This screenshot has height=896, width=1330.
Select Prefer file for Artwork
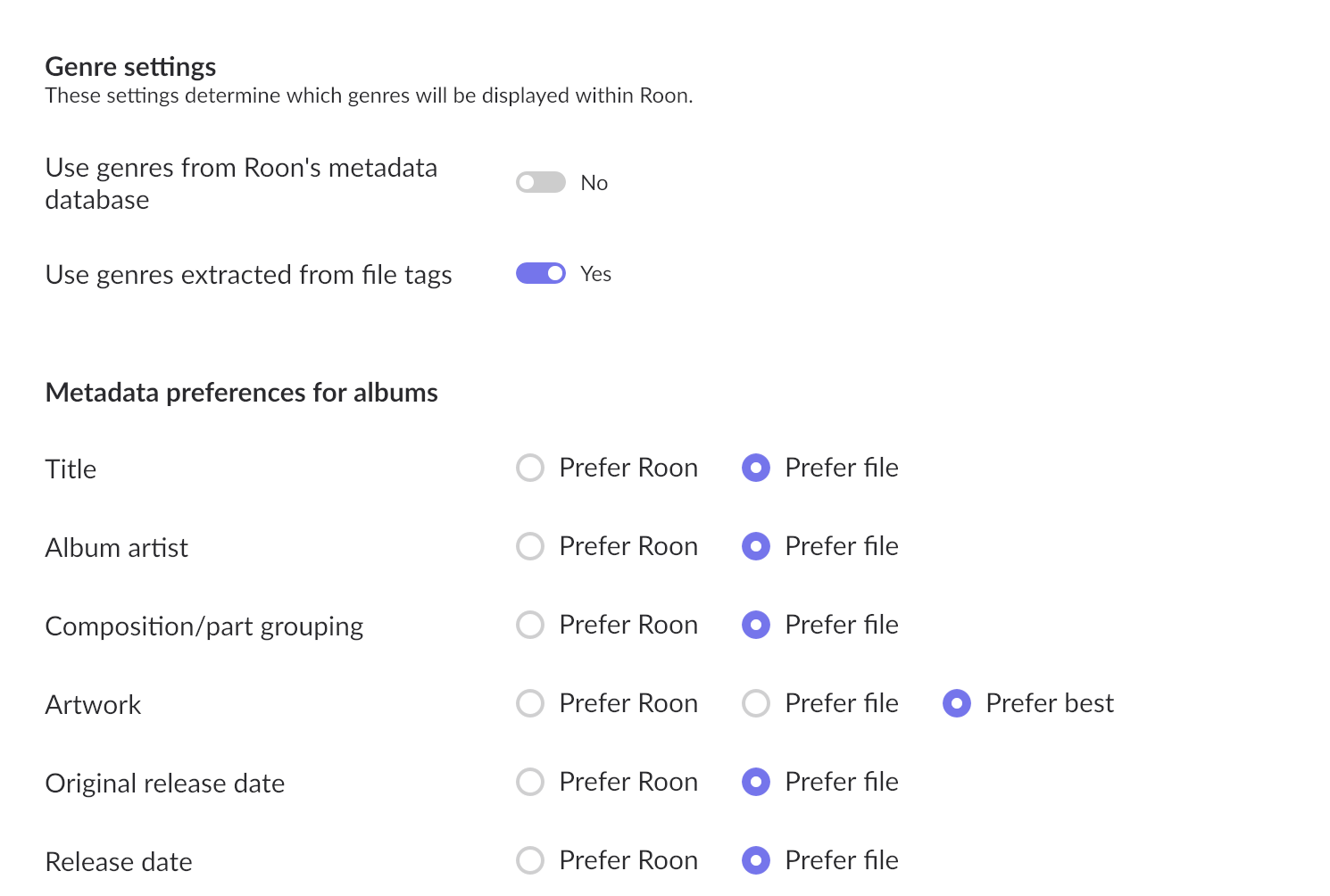[x=756, y=703]
